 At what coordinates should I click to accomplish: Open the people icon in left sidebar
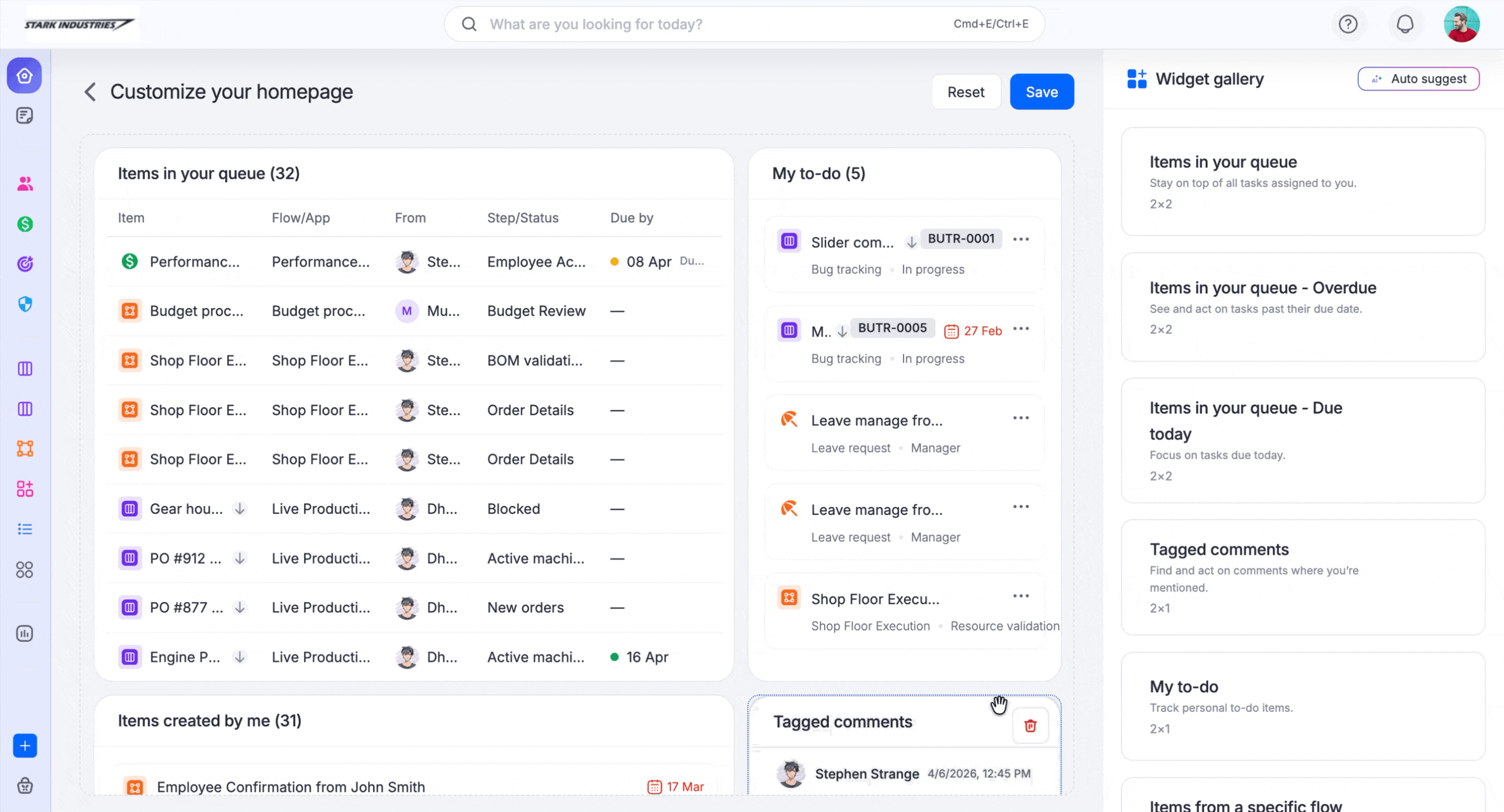pos(25,184)
